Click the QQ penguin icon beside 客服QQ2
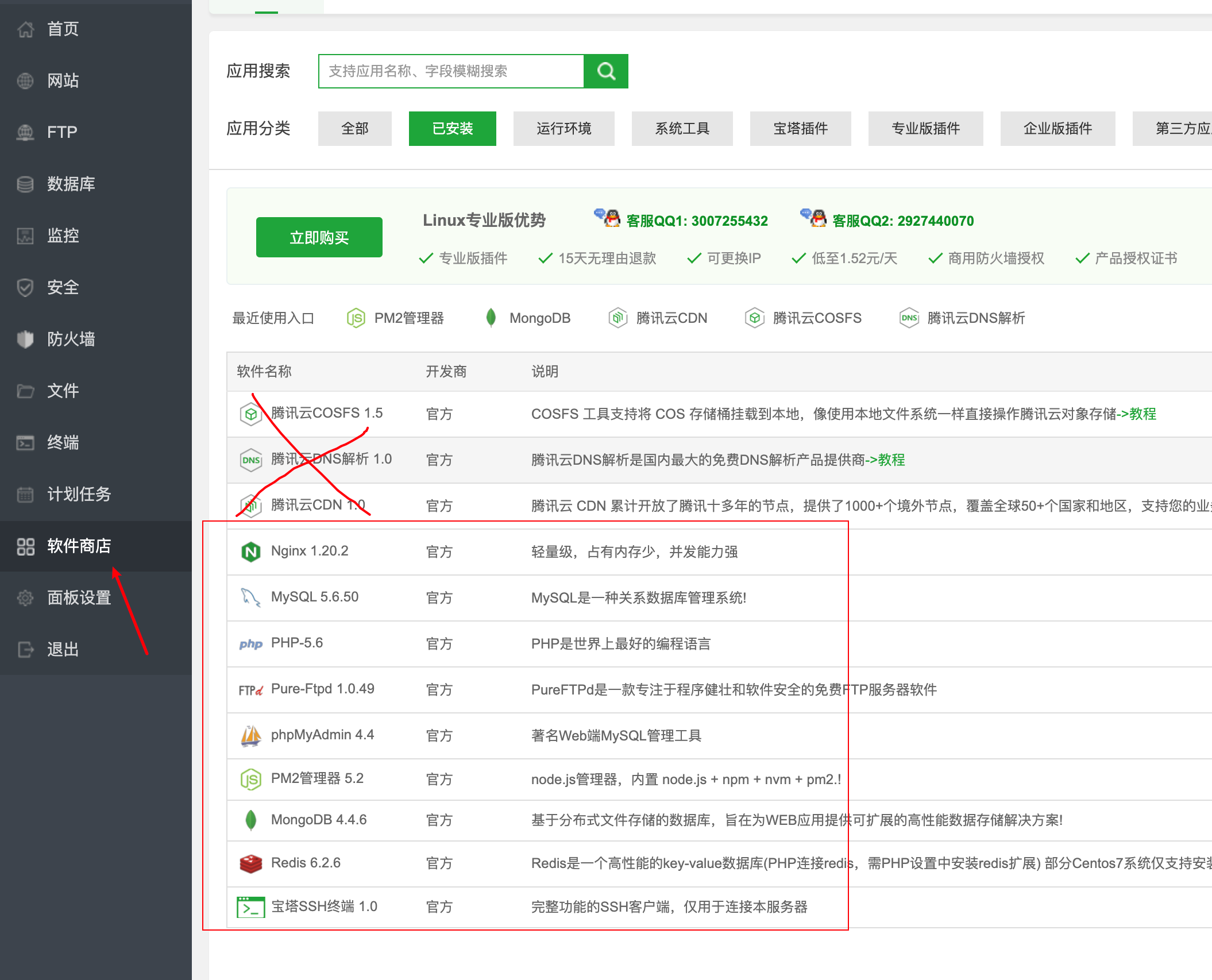Screen dimensions: 1212x980 [813, 218]
